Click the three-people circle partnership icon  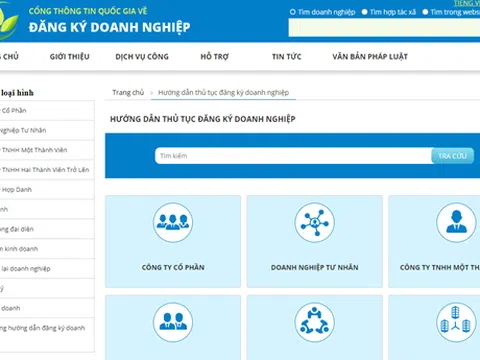pos(314,322)
